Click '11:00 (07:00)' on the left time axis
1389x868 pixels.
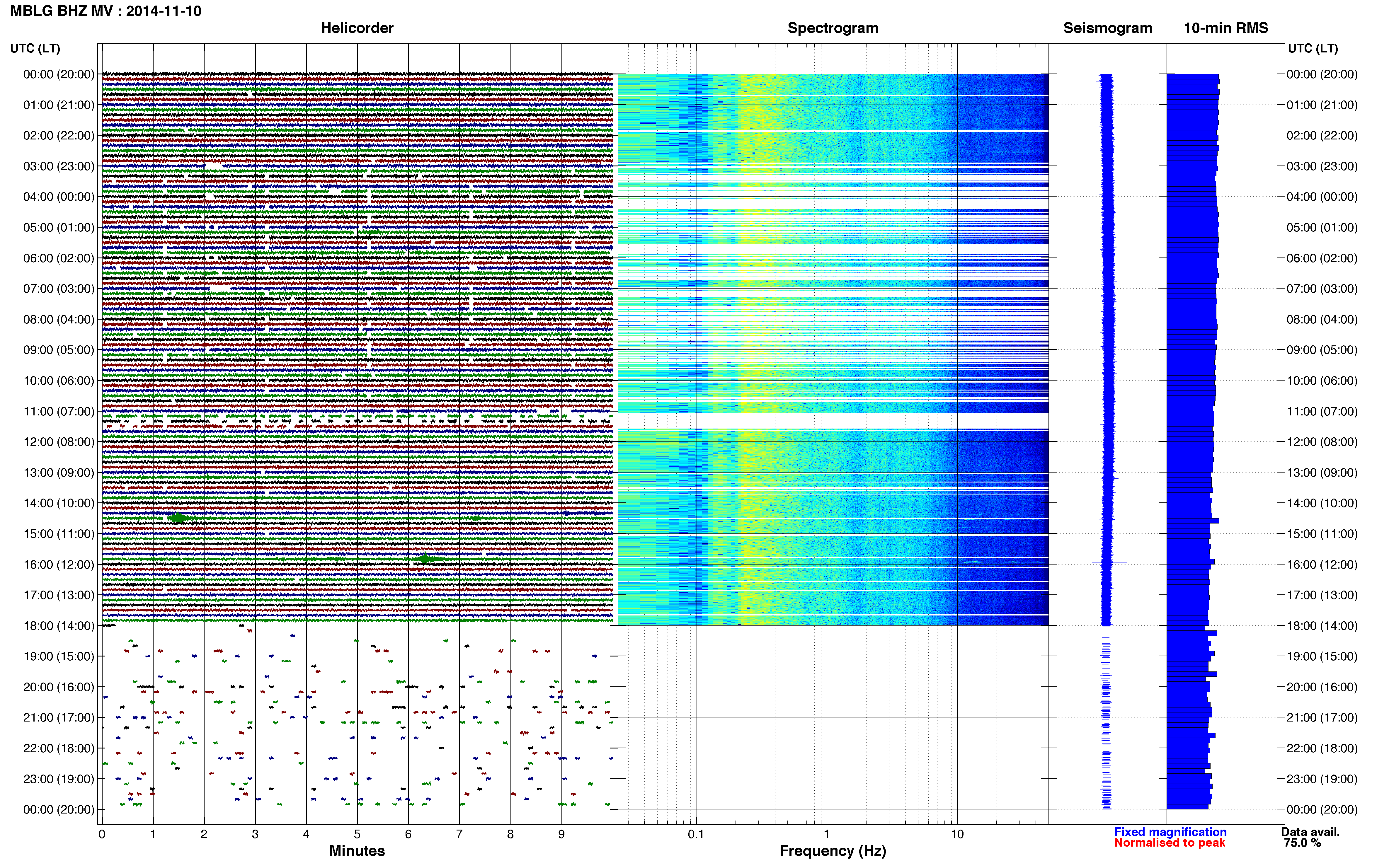(x=59, y=411)
